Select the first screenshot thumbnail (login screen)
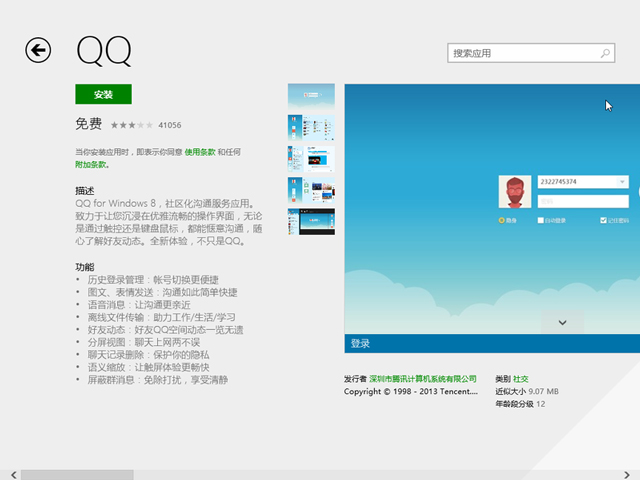 (x=311, y=96)
